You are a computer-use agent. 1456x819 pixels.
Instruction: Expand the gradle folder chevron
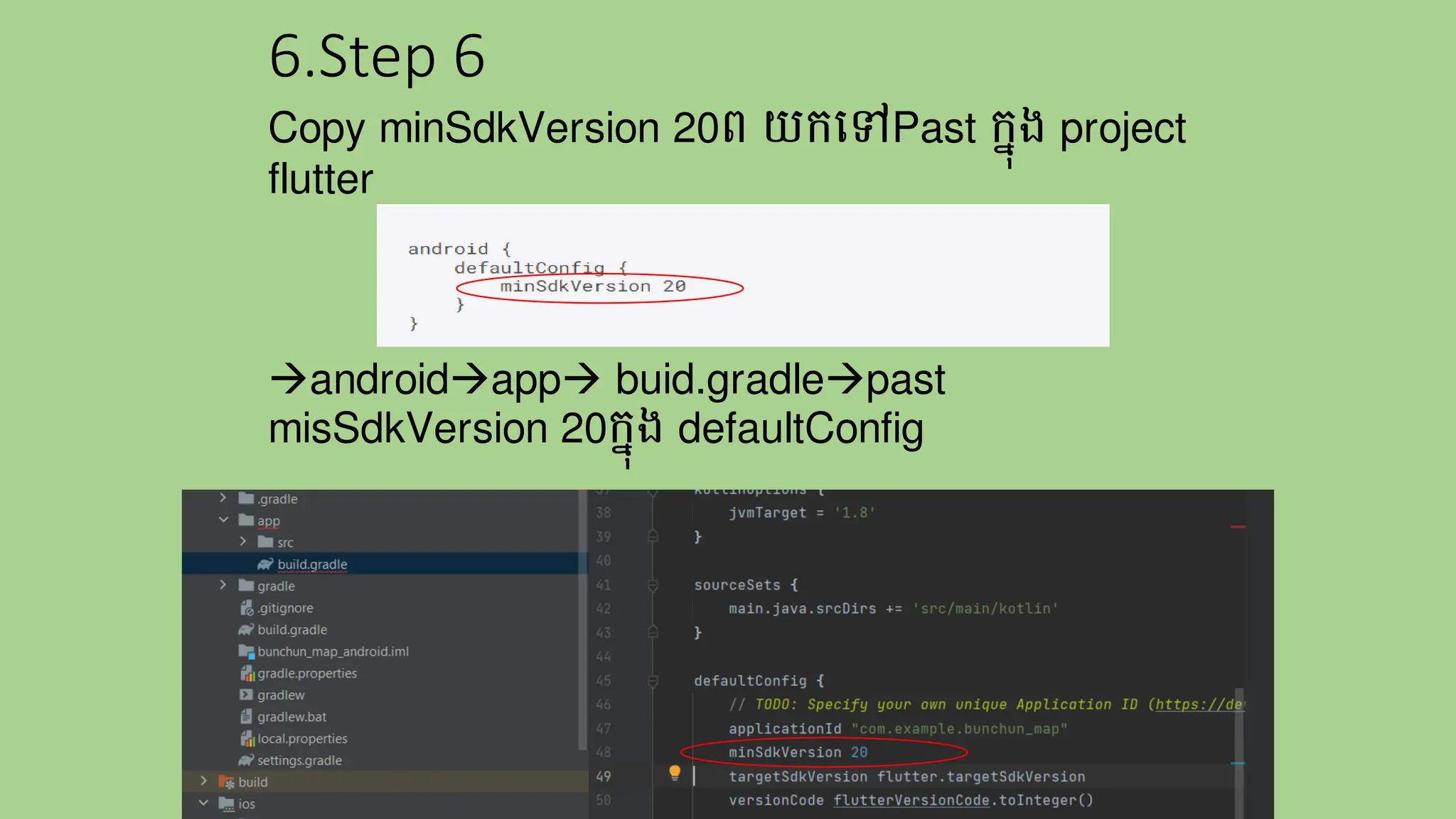[x=223, y=585]
